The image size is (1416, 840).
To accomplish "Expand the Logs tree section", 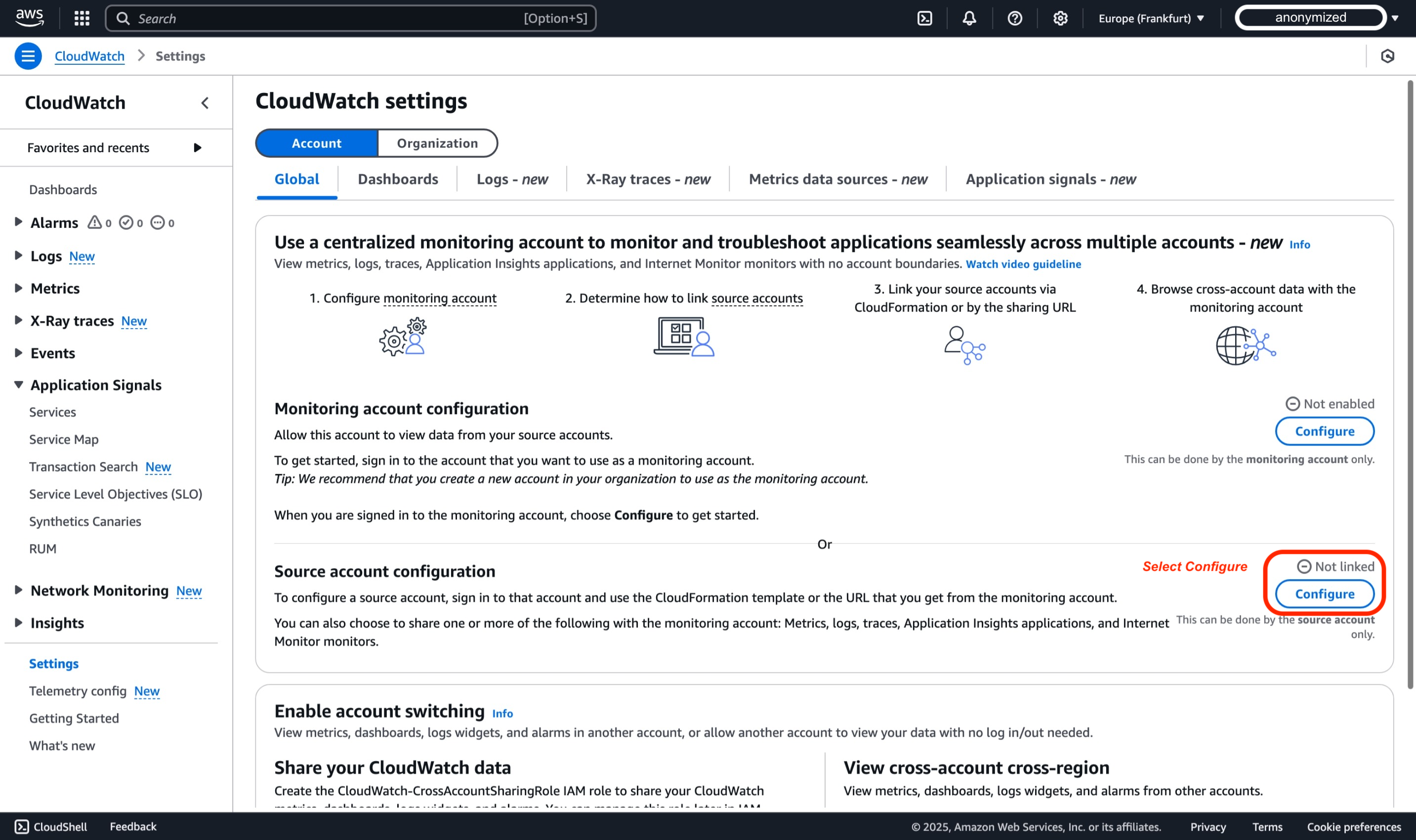I will coord(18,255).
